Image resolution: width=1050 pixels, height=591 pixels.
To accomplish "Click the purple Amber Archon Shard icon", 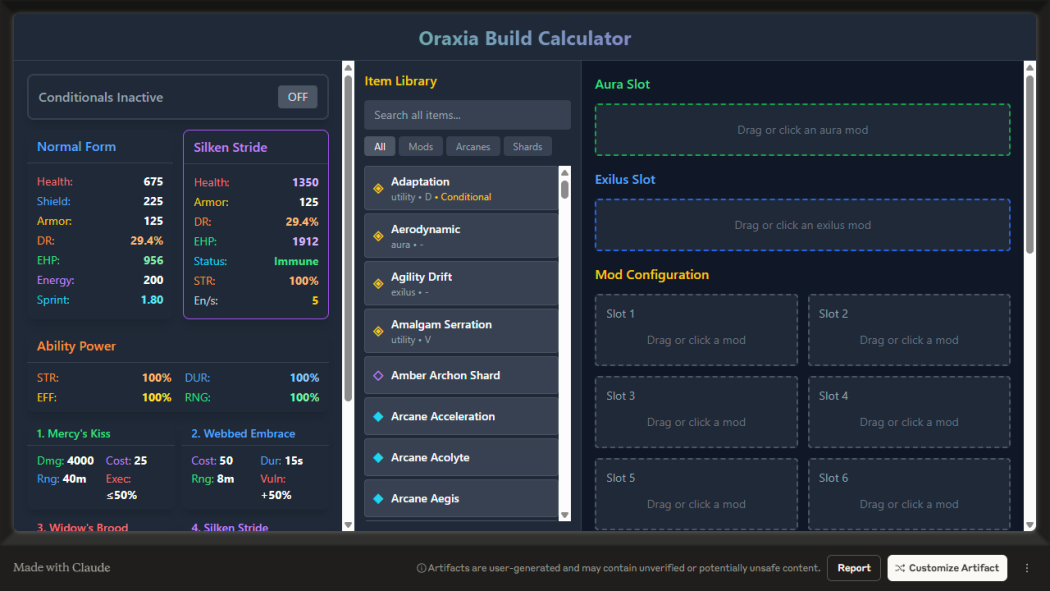I will [x=378, y=375].
